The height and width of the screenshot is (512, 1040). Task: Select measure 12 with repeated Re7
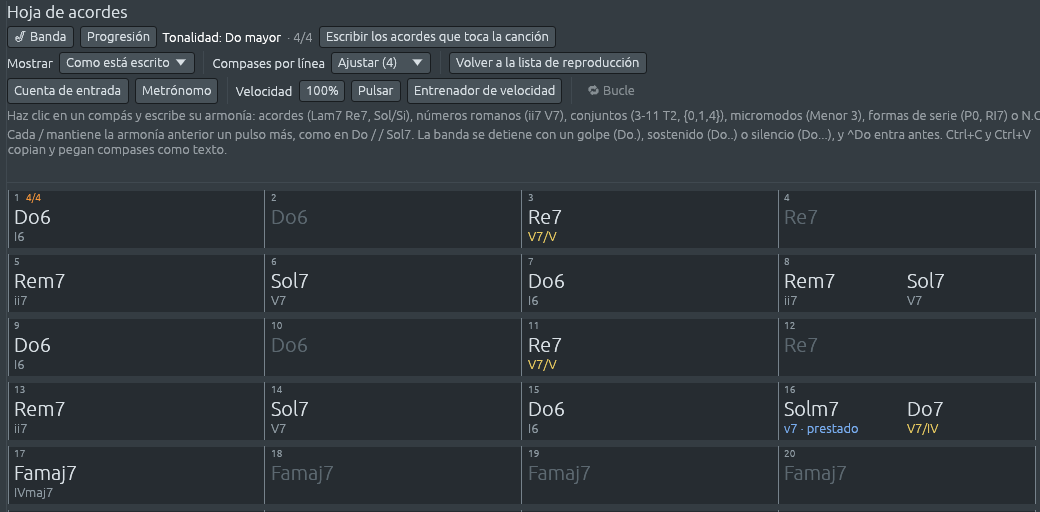(x=907, y=347)
